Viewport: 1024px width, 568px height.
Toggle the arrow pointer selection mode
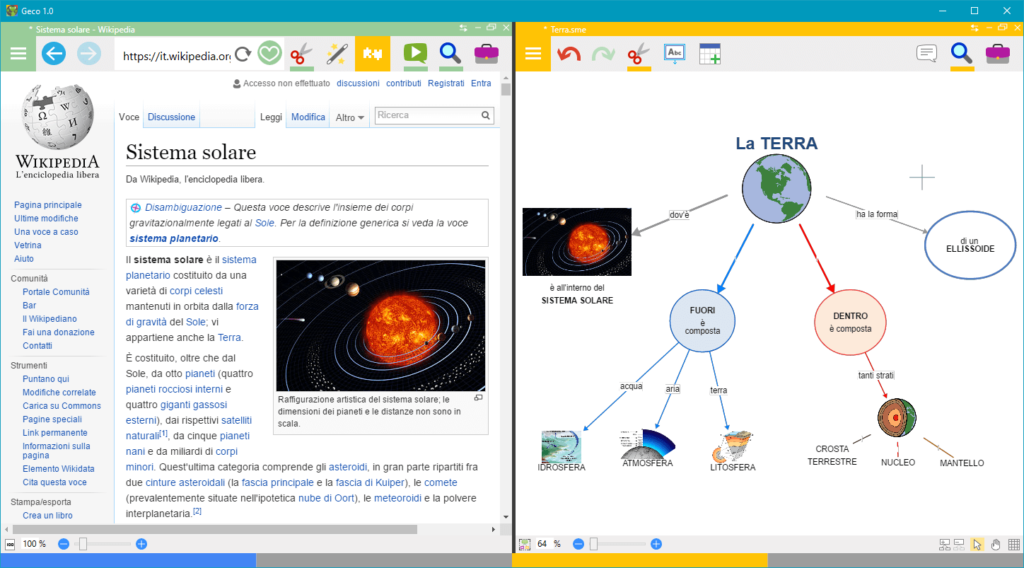977,544
